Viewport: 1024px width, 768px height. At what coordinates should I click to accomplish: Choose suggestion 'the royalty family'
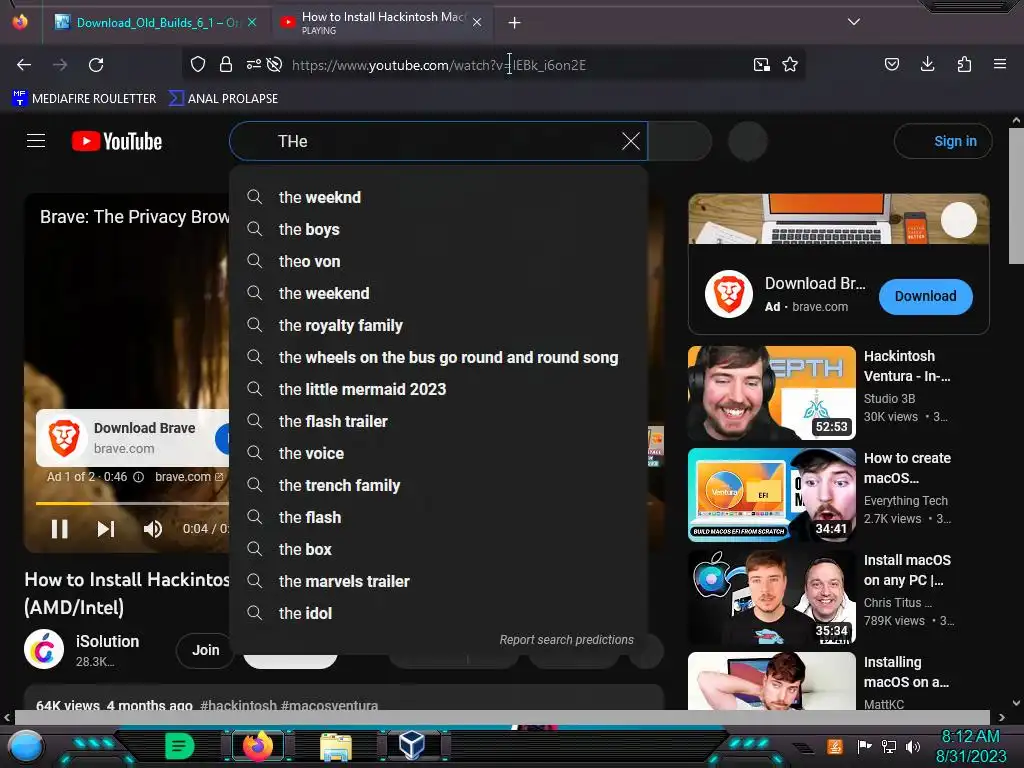[438, 325]
